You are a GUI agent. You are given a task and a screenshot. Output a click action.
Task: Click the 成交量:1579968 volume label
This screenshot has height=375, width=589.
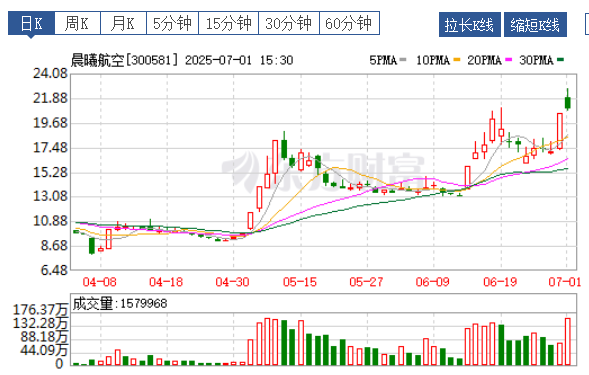(x=120, y=304)
